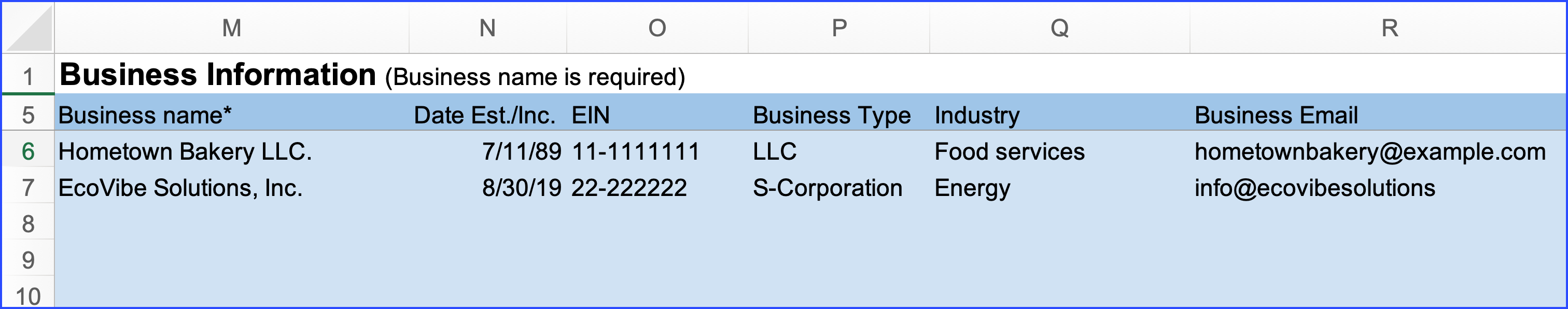Select column N header

(487, 28)
